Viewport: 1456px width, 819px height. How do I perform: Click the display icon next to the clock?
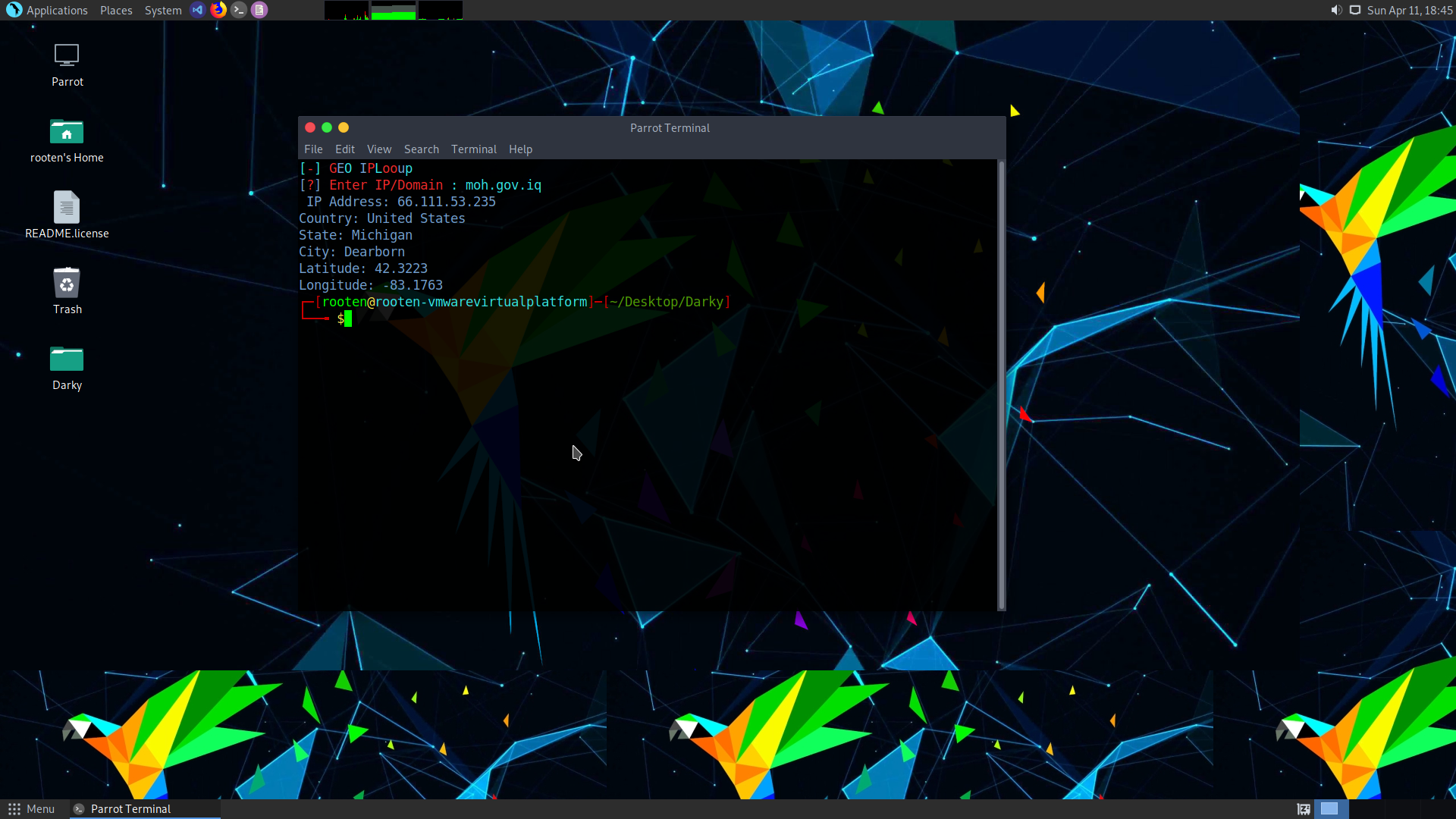point(1355,10)
